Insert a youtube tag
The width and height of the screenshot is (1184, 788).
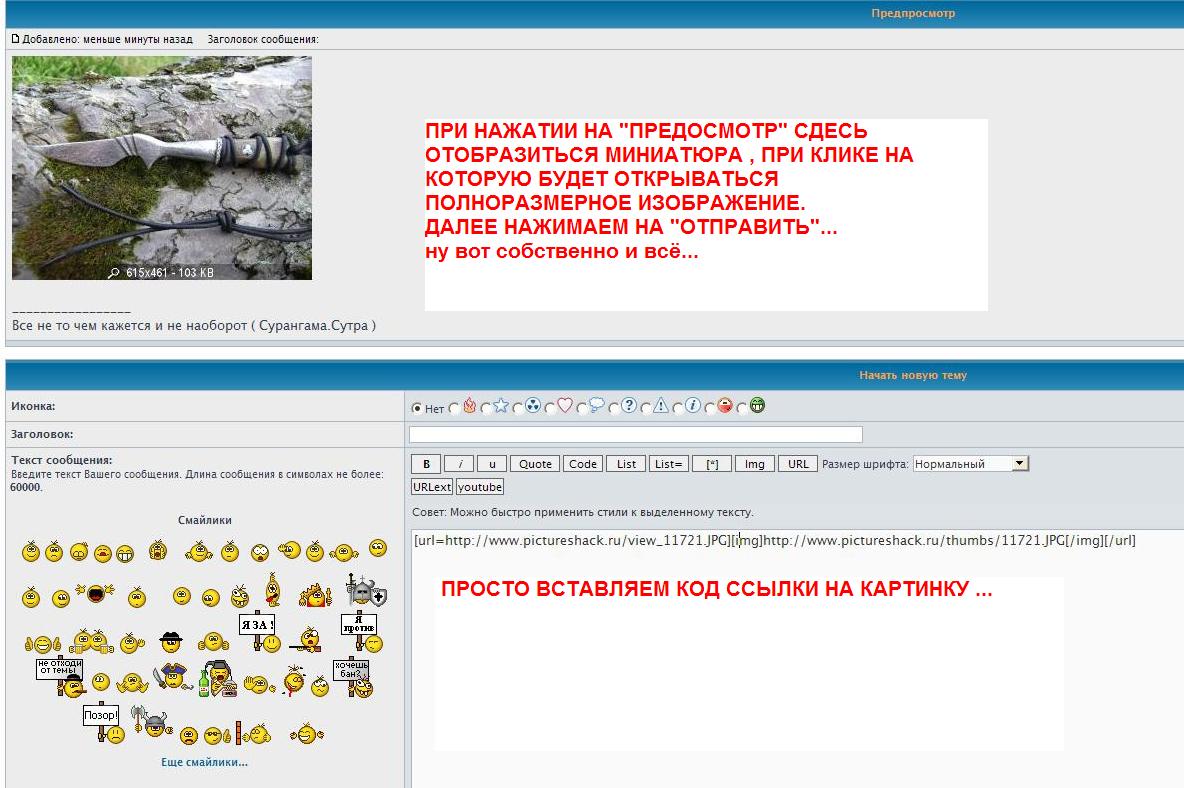479,487
